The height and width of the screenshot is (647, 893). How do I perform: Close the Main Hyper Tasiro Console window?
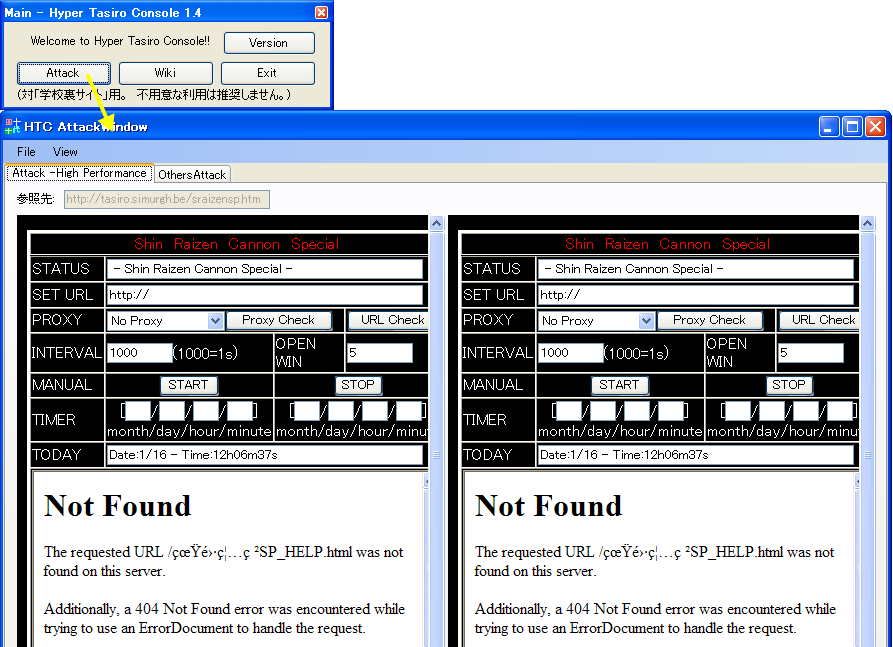pos(321,13)
